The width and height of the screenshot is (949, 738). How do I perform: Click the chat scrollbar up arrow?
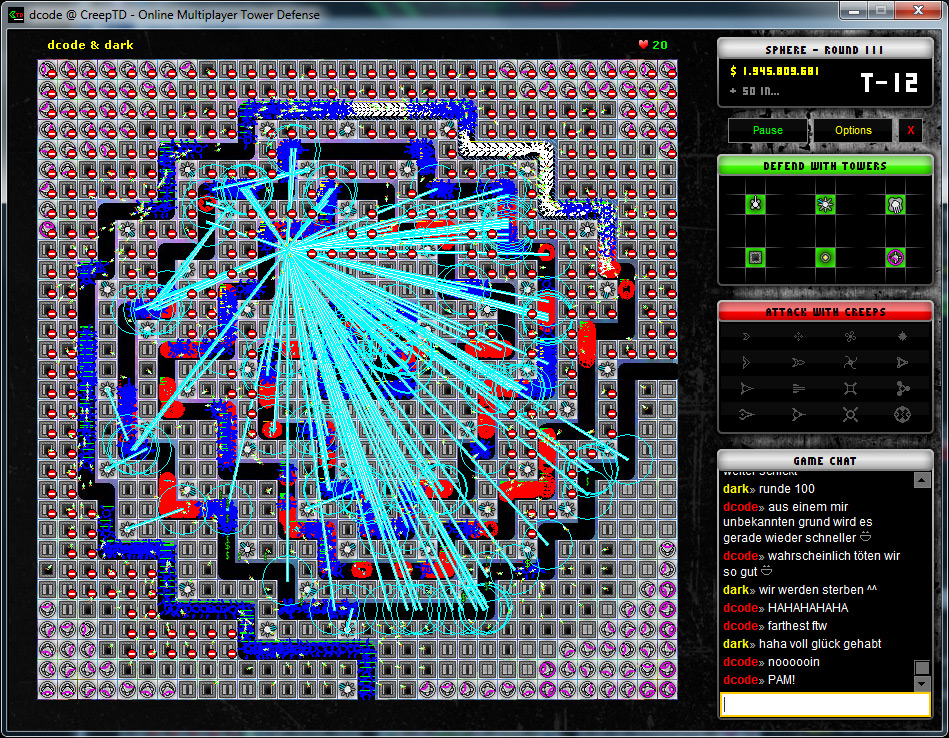point(922,480)
